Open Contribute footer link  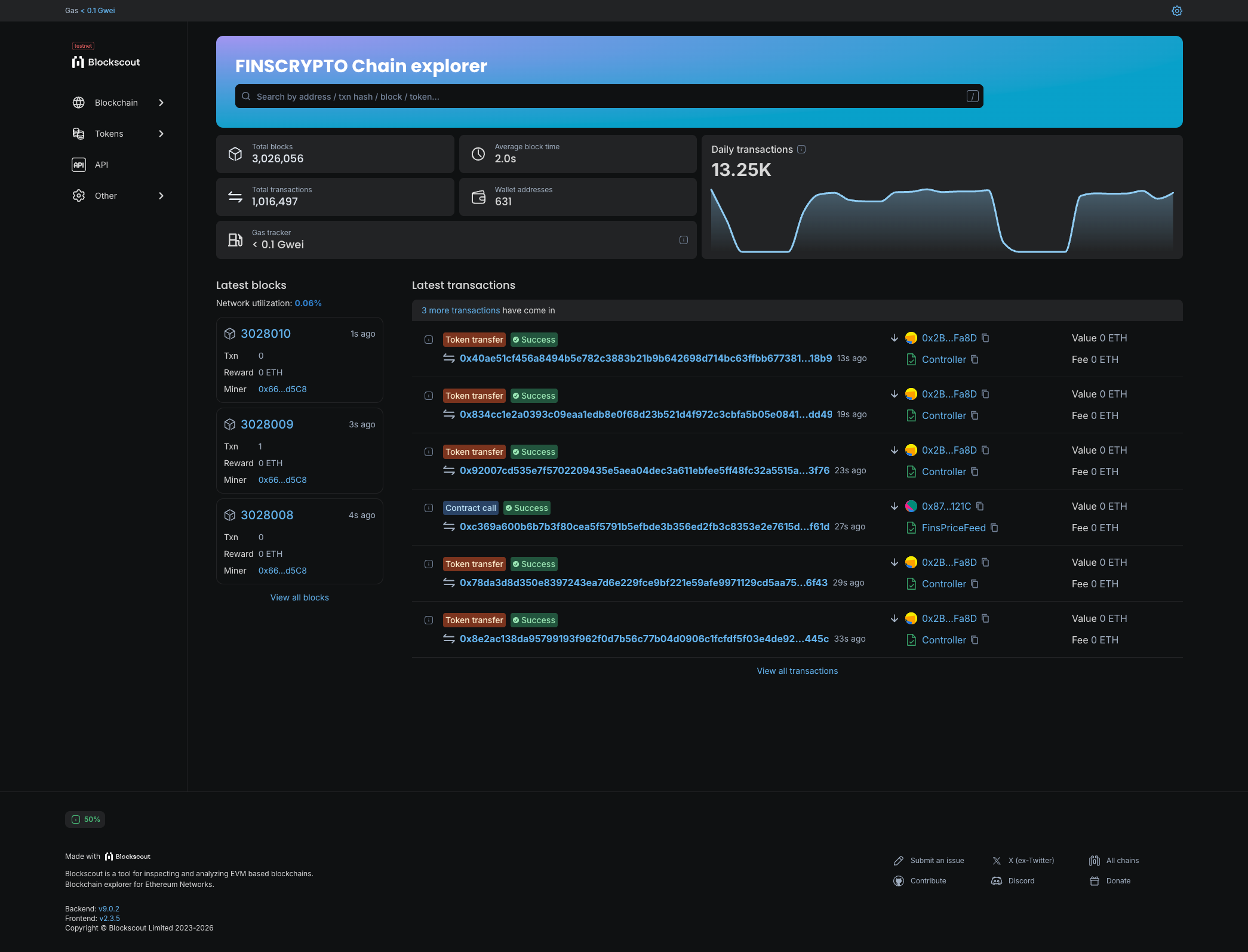(920, 881)
